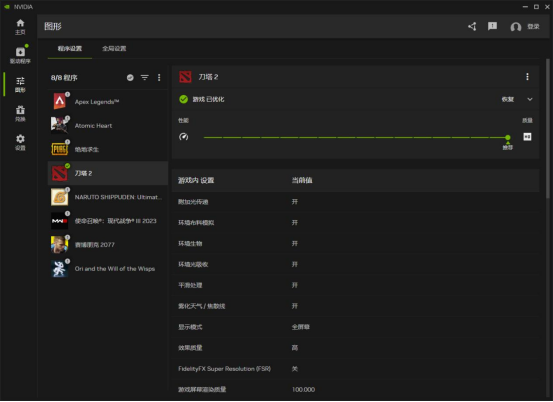Image resolution: width=553 pixels, height=402 pixels.
Task: Switch to the 全局设置 tab
Action: pyautogui.click(x=114, y=49)
